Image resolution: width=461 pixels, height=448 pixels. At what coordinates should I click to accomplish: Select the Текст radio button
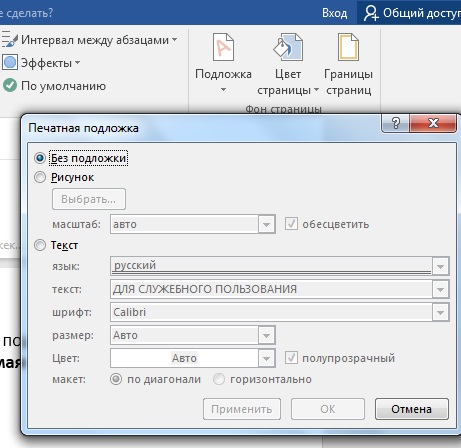[x=40, y=245]
